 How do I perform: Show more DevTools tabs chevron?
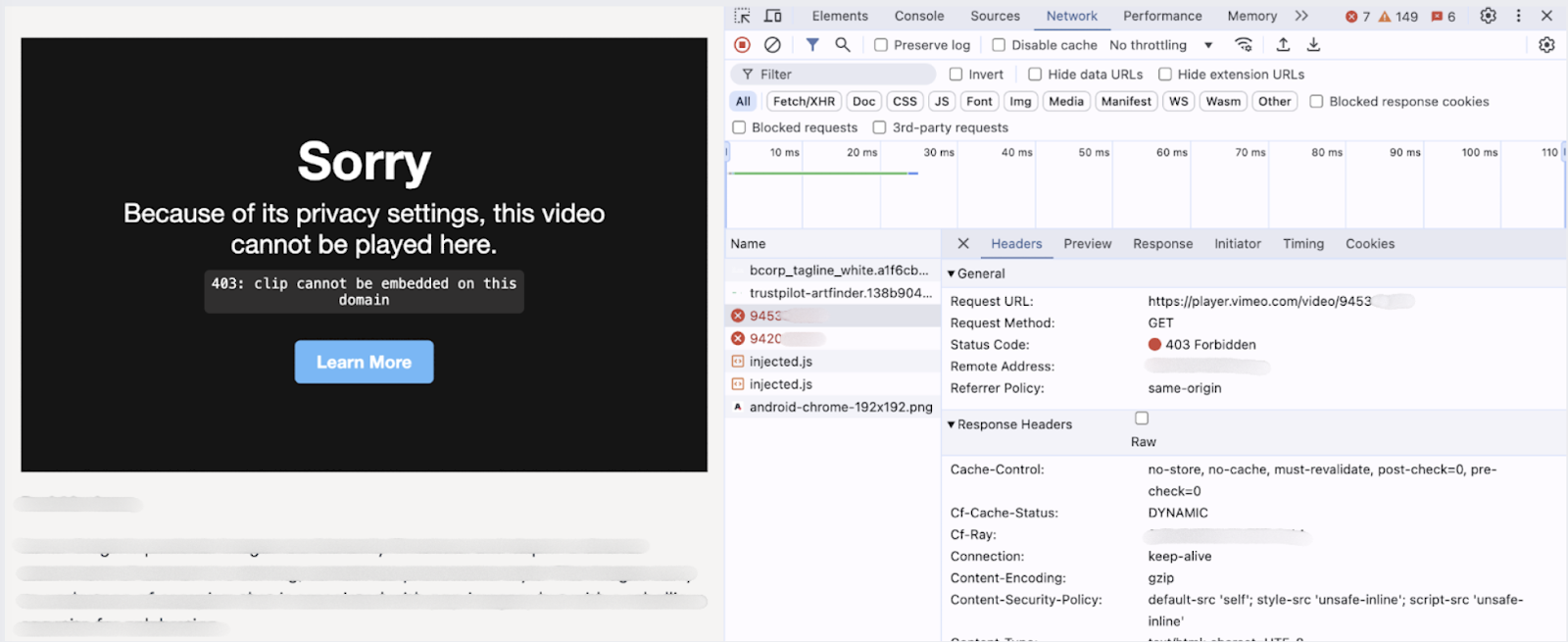[x=1301, y=16]
